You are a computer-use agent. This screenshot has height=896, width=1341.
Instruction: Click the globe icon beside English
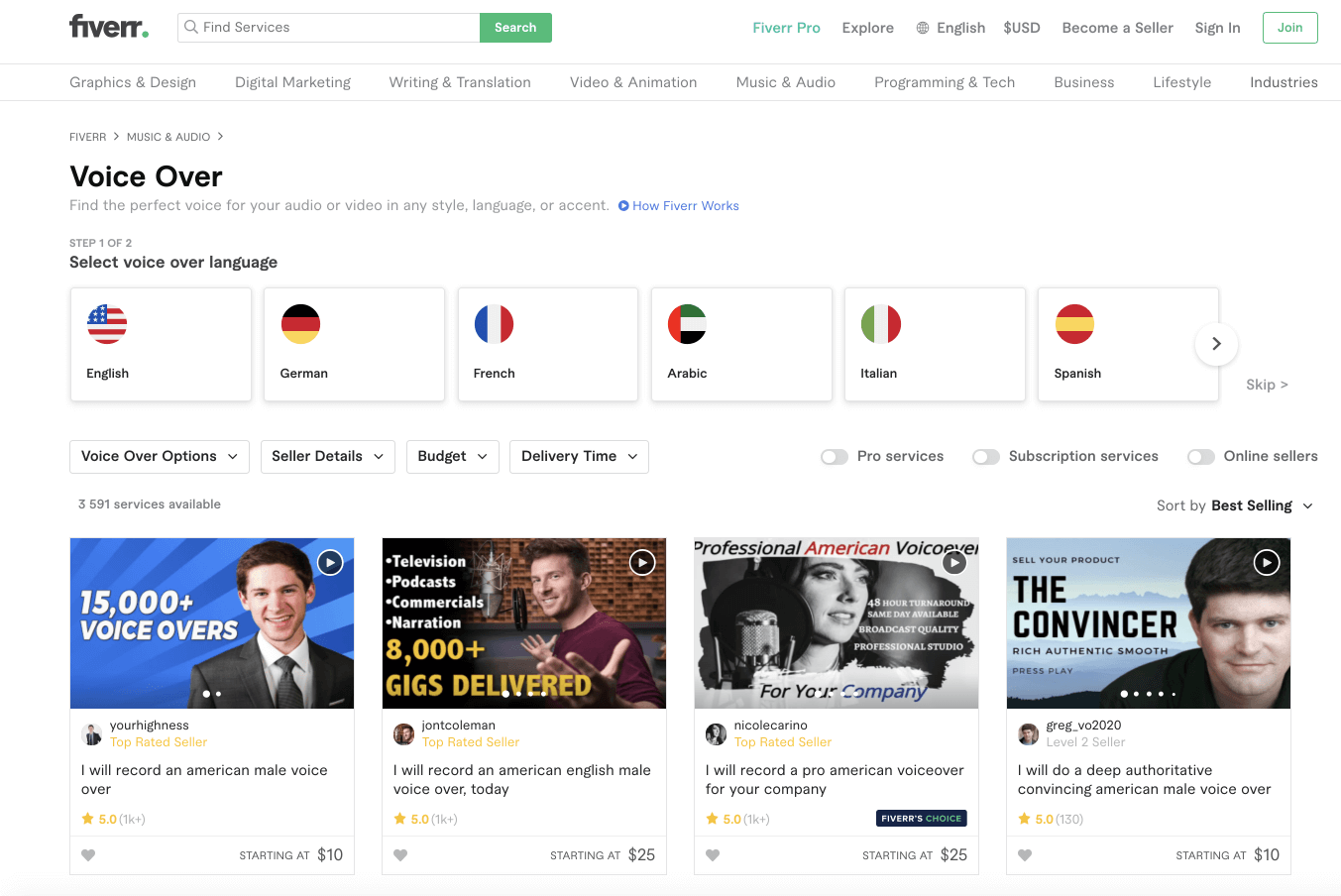click(x=923, y=28)
